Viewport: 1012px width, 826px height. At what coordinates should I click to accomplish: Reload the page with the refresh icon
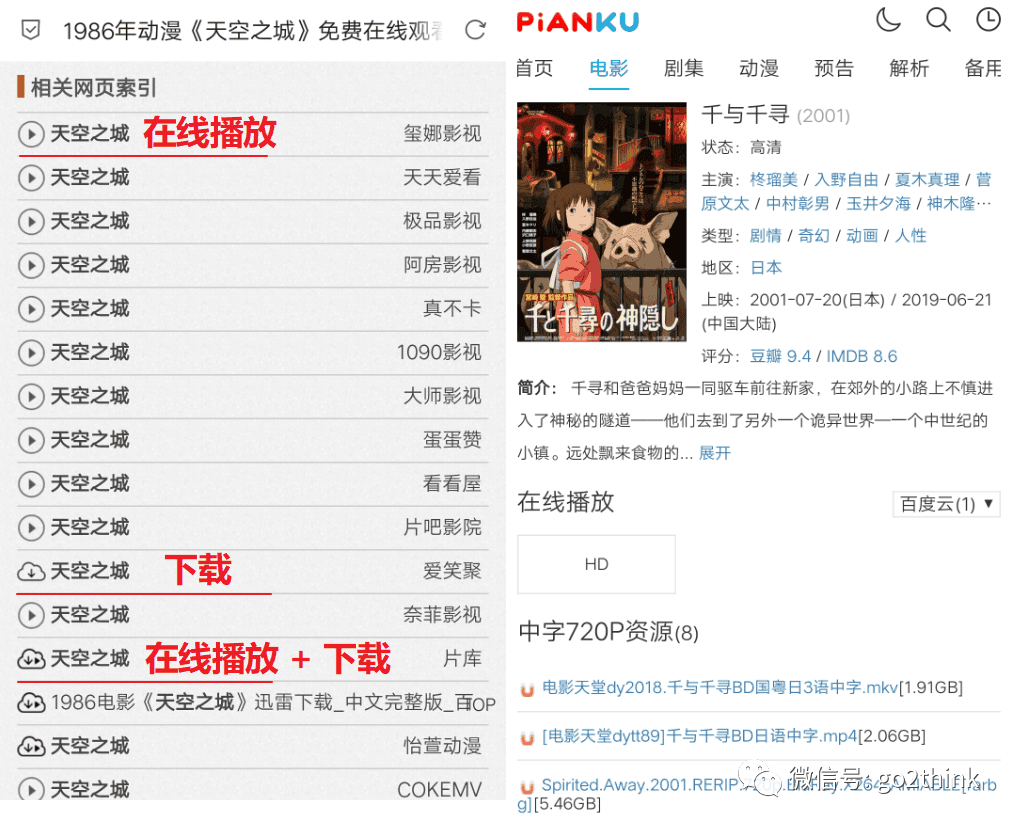click(475, 30)
